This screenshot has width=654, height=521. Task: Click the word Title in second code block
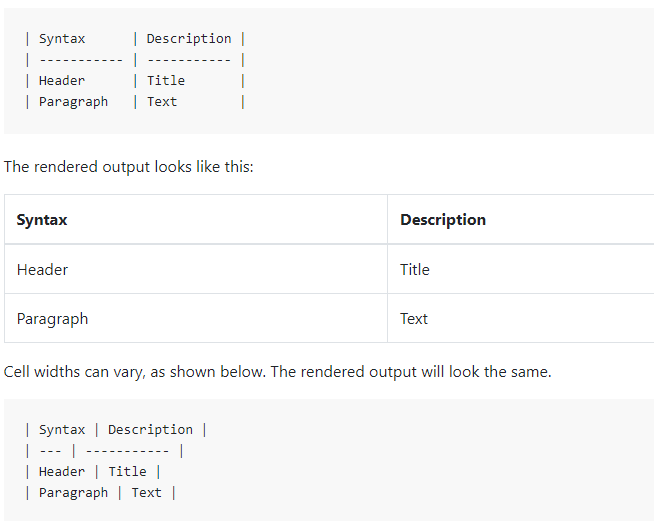point(127,472)
